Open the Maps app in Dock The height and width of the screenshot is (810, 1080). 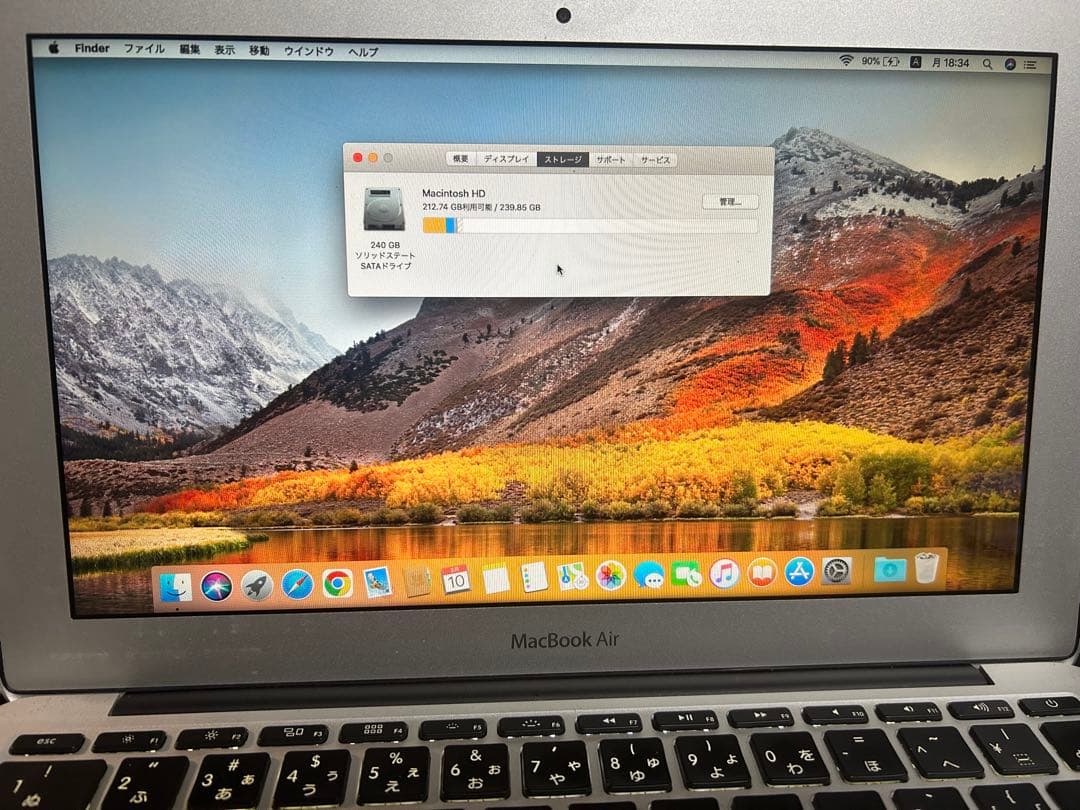coord(572,577)
